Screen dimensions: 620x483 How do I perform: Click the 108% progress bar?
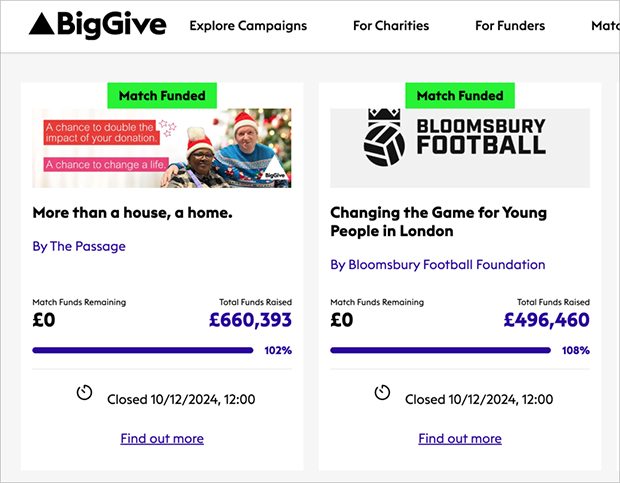(440, 350)
